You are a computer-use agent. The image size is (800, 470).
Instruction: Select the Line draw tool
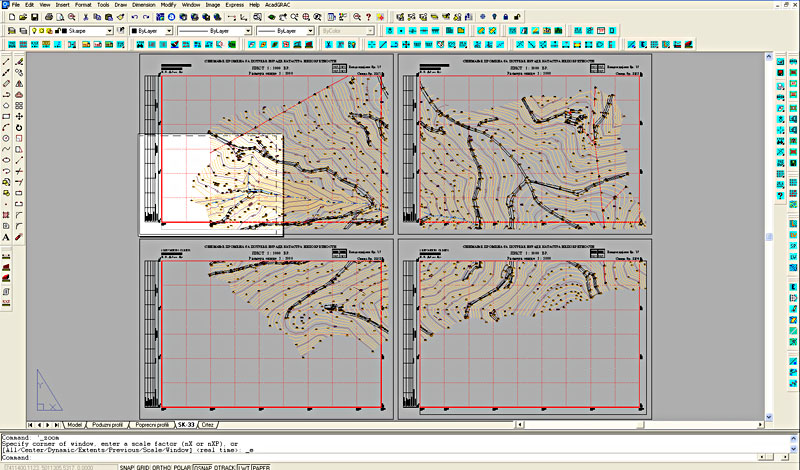[x=7, y=61]
